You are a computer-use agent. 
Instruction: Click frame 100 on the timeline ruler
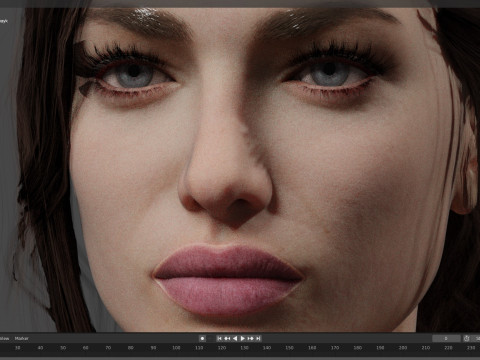(x=176, y=348)
